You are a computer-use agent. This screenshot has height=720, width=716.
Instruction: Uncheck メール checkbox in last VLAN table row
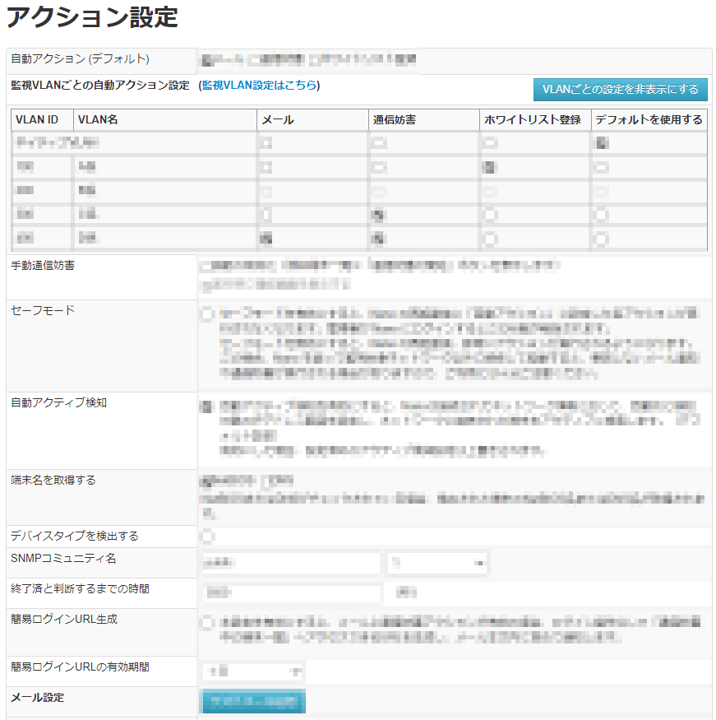(266, 238)
